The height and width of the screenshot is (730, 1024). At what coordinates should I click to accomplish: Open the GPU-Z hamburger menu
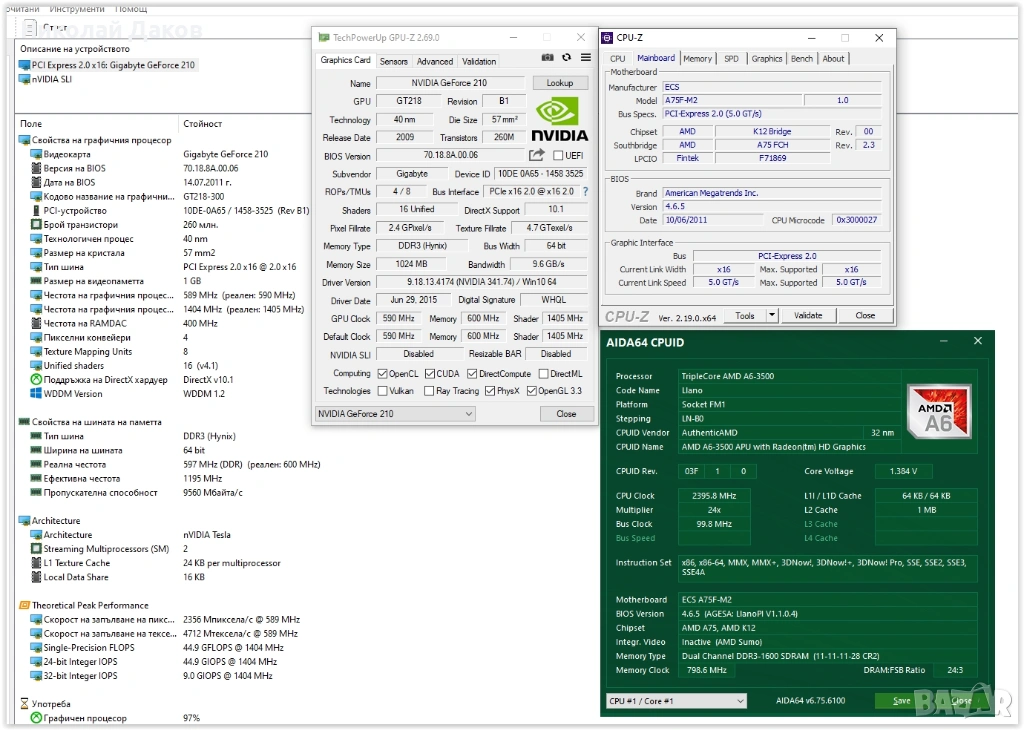[x=583, y=59]
